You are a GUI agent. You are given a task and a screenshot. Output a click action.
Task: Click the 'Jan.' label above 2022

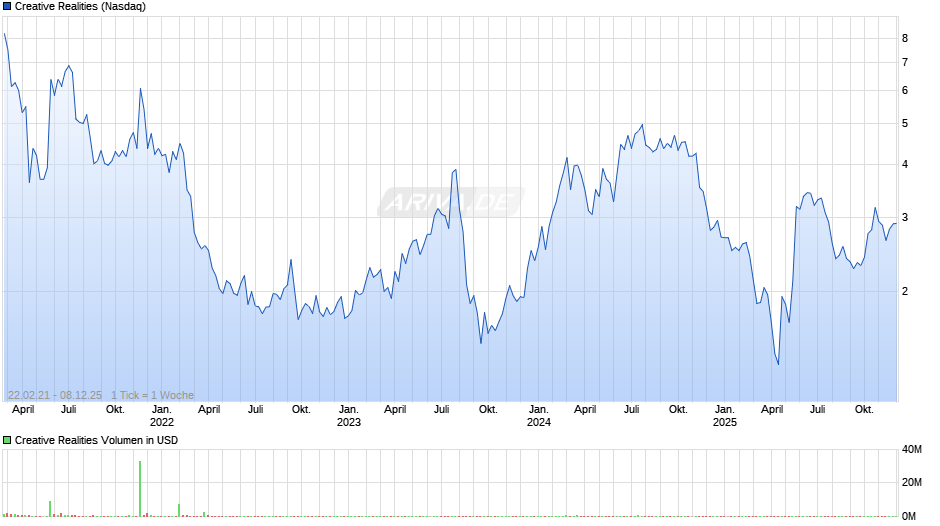(162, 410)
